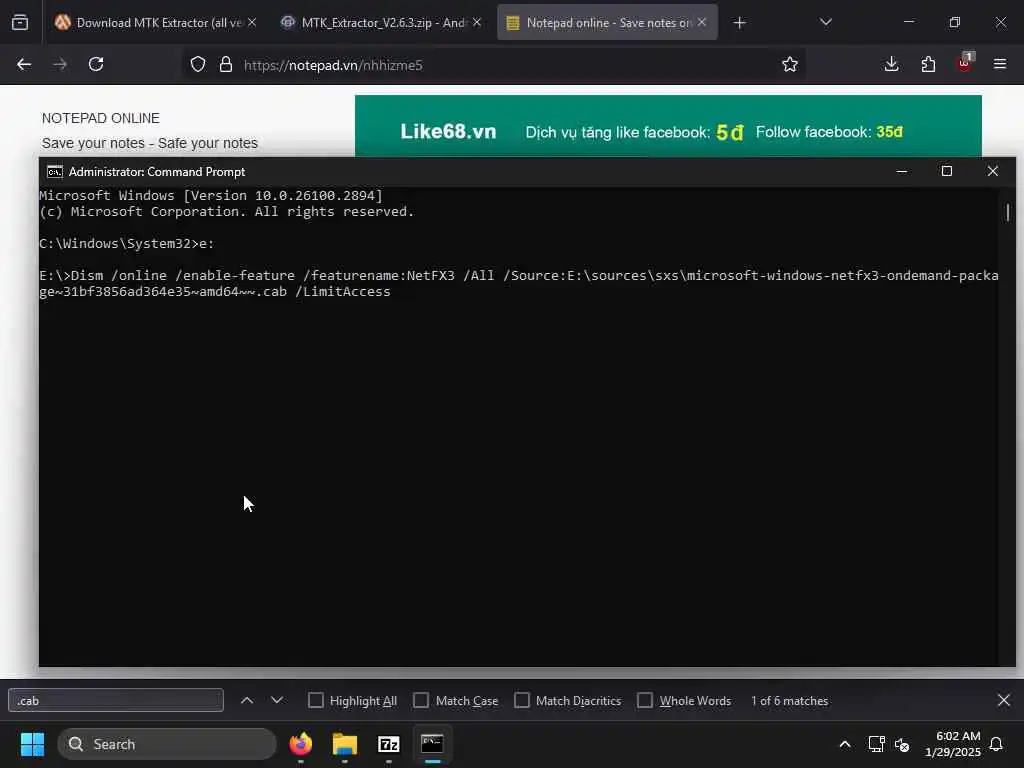The height and width of the screenshot is (768, 1024).
Task: Open 7-Zip from the taskbar
Action: click(x=389, y=744)
